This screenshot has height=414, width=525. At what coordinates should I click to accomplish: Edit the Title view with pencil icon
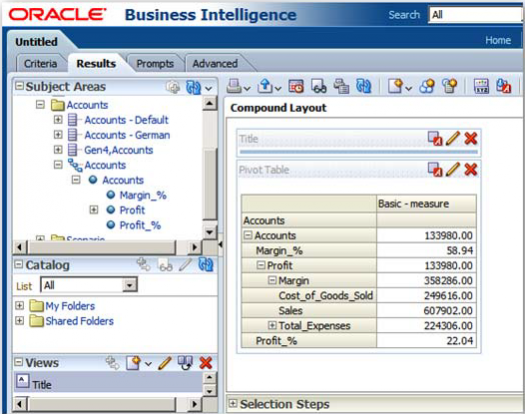pos(453,138)
